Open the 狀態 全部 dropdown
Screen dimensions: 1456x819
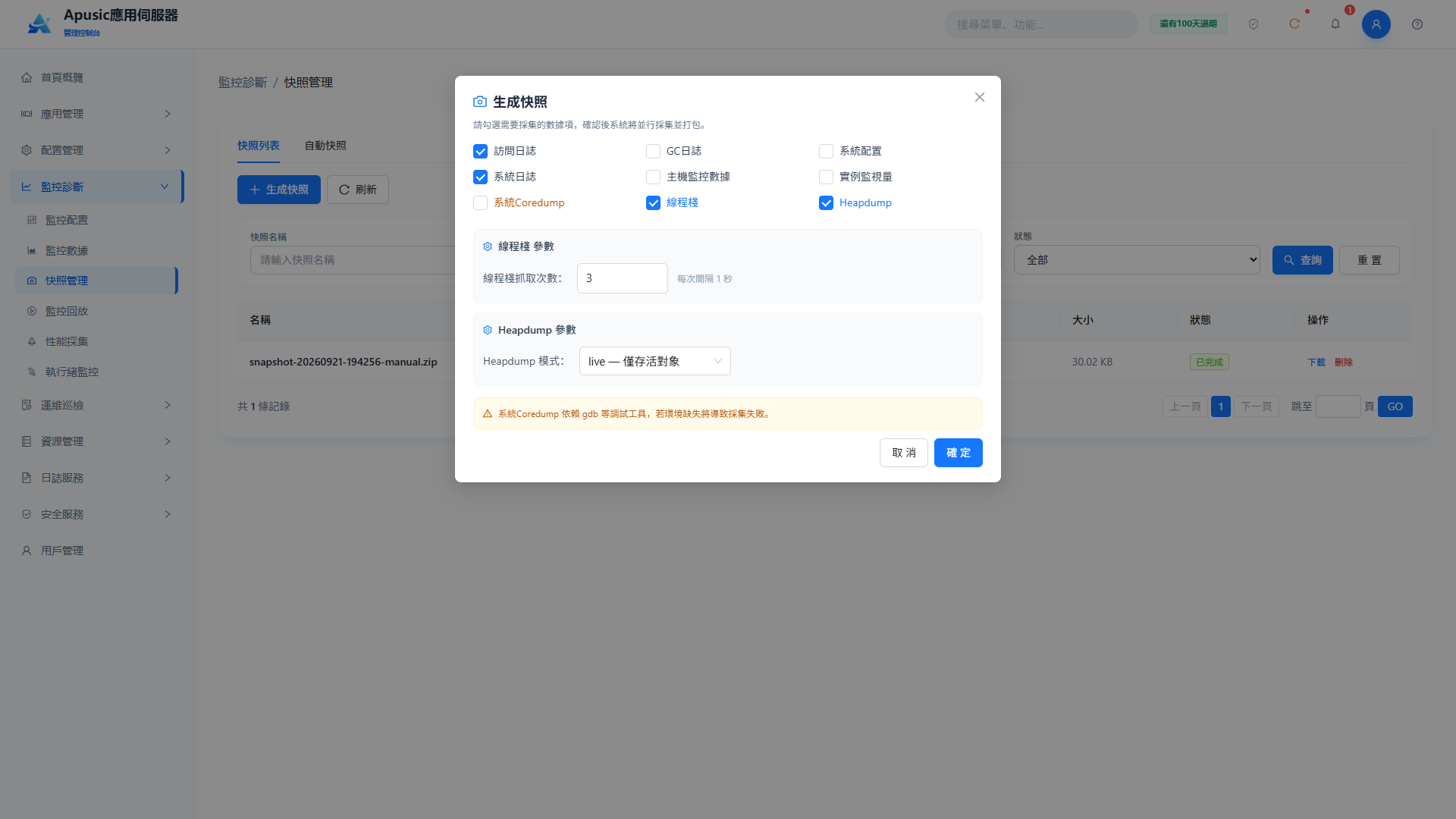1137,260
